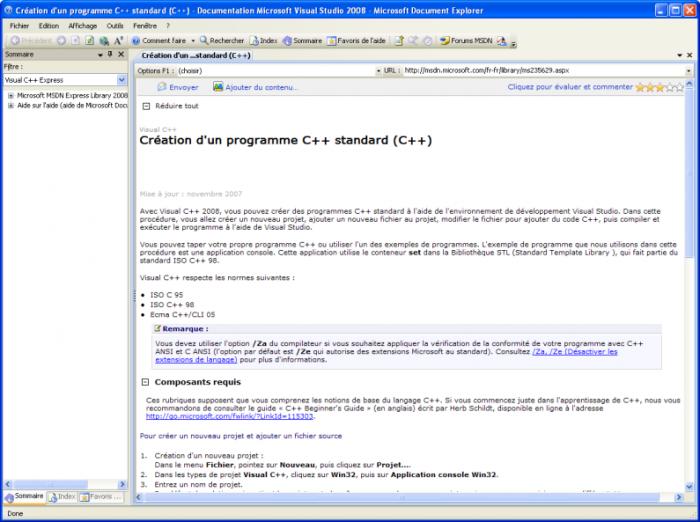Open the Affichage menu
Image resolution: width=700 pixels, height=522 pixels.
coord(83,26)
